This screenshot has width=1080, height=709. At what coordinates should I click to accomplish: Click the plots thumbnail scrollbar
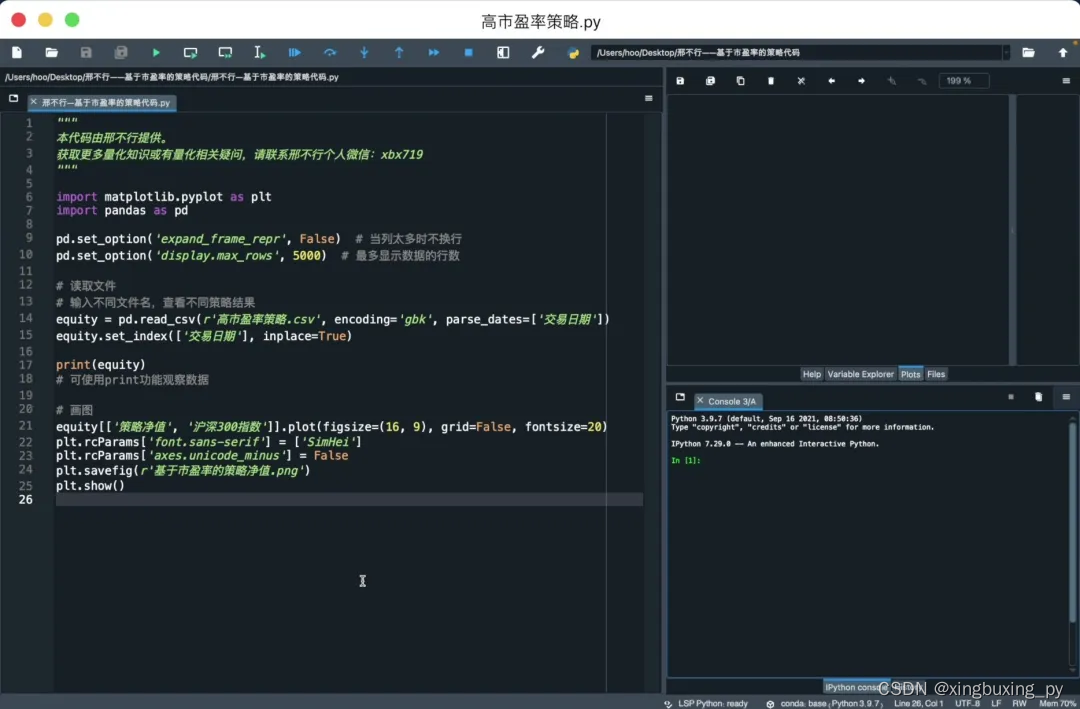point(1012,229)
